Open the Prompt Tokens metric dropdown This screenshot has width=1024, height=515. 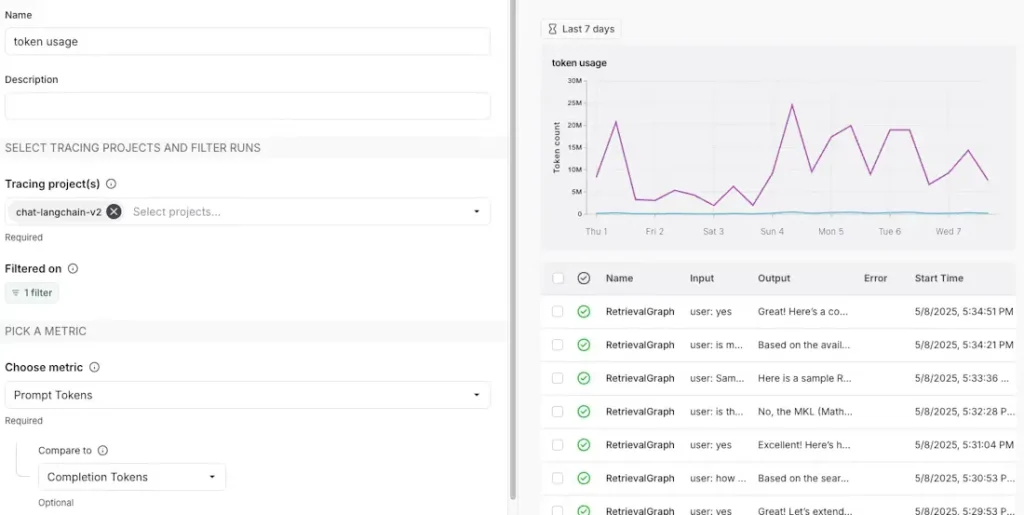pyautogui.click(x=248, y=395)
